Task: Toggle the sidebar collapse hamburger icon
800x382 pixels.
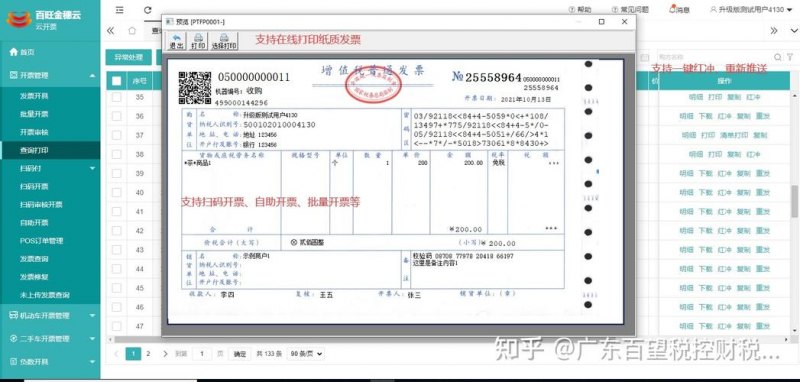Action: point(119,10)
